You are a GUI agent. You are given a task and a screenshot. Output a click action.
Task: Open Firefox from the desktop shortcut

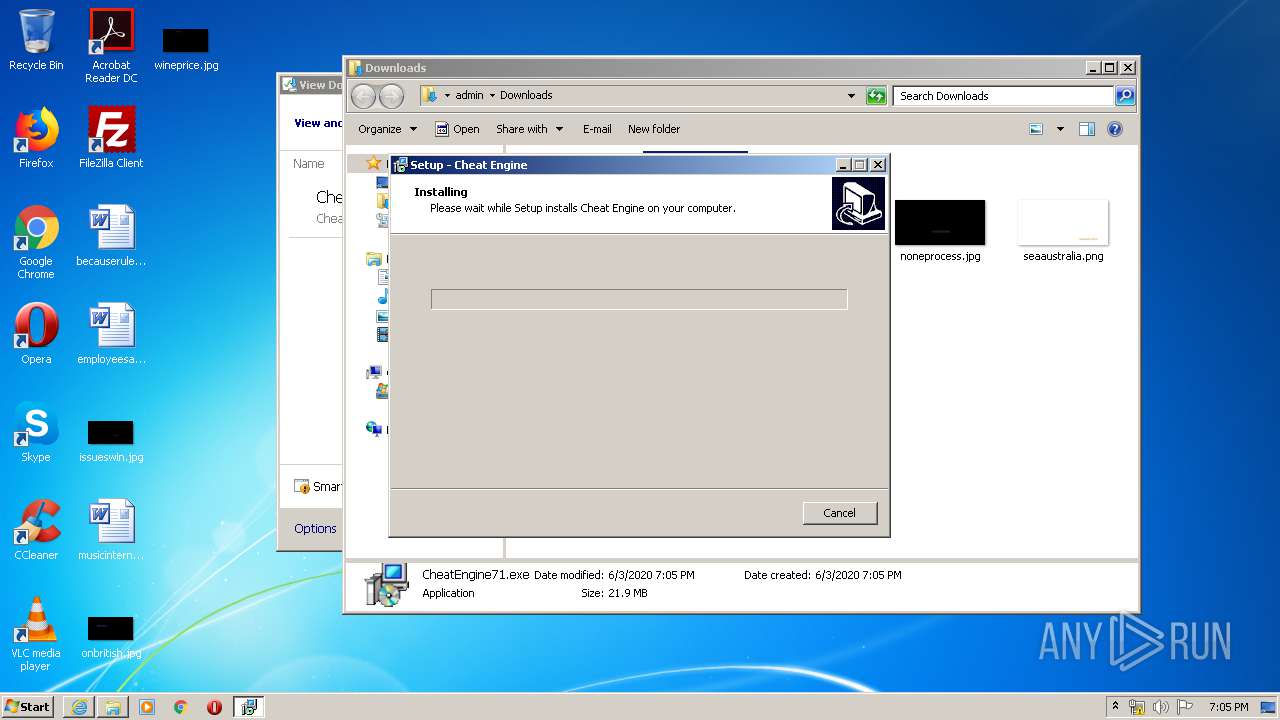[x=36, y=138]
